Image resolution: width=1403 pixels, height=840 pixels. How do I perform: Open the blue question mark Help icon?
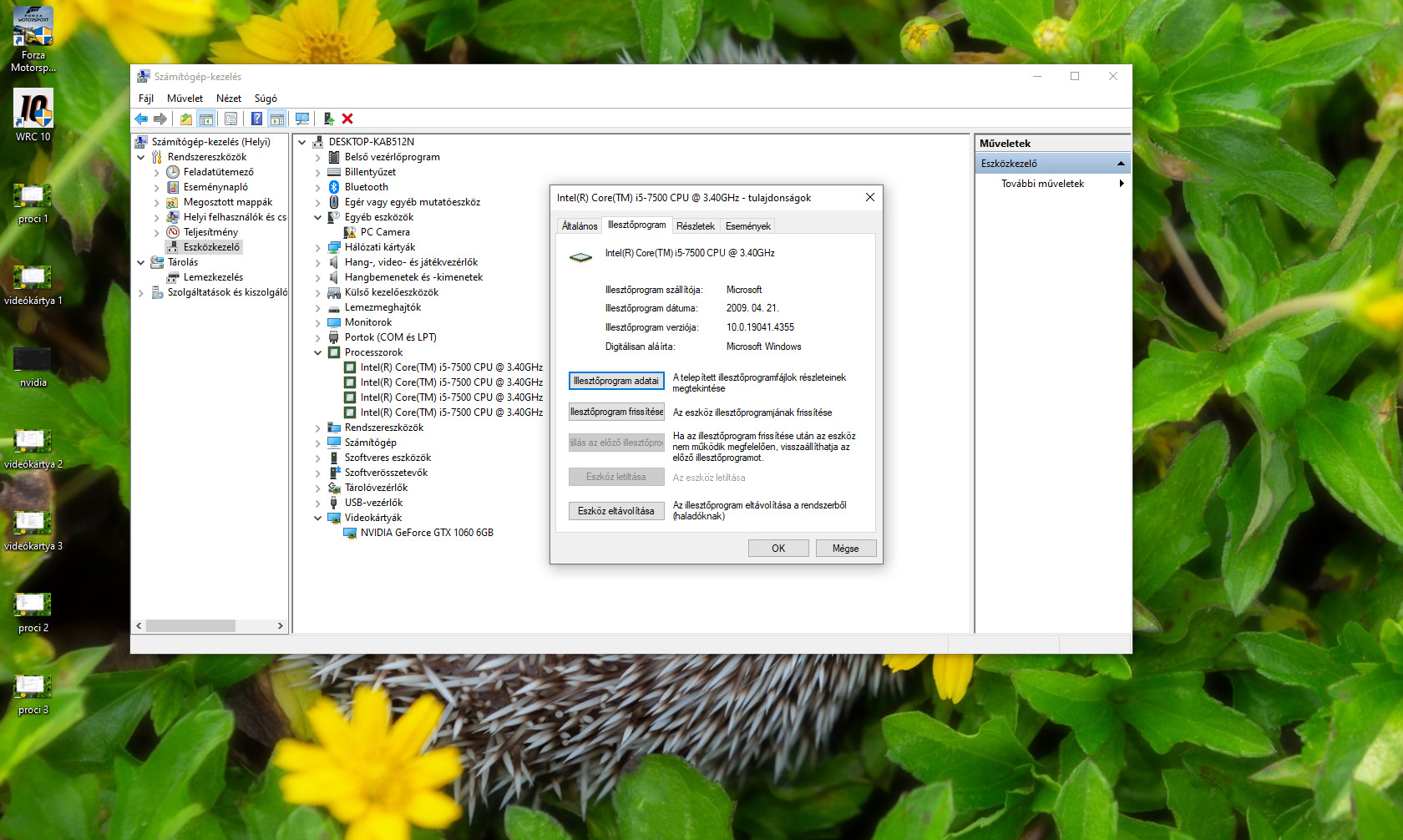pos(257,119)
